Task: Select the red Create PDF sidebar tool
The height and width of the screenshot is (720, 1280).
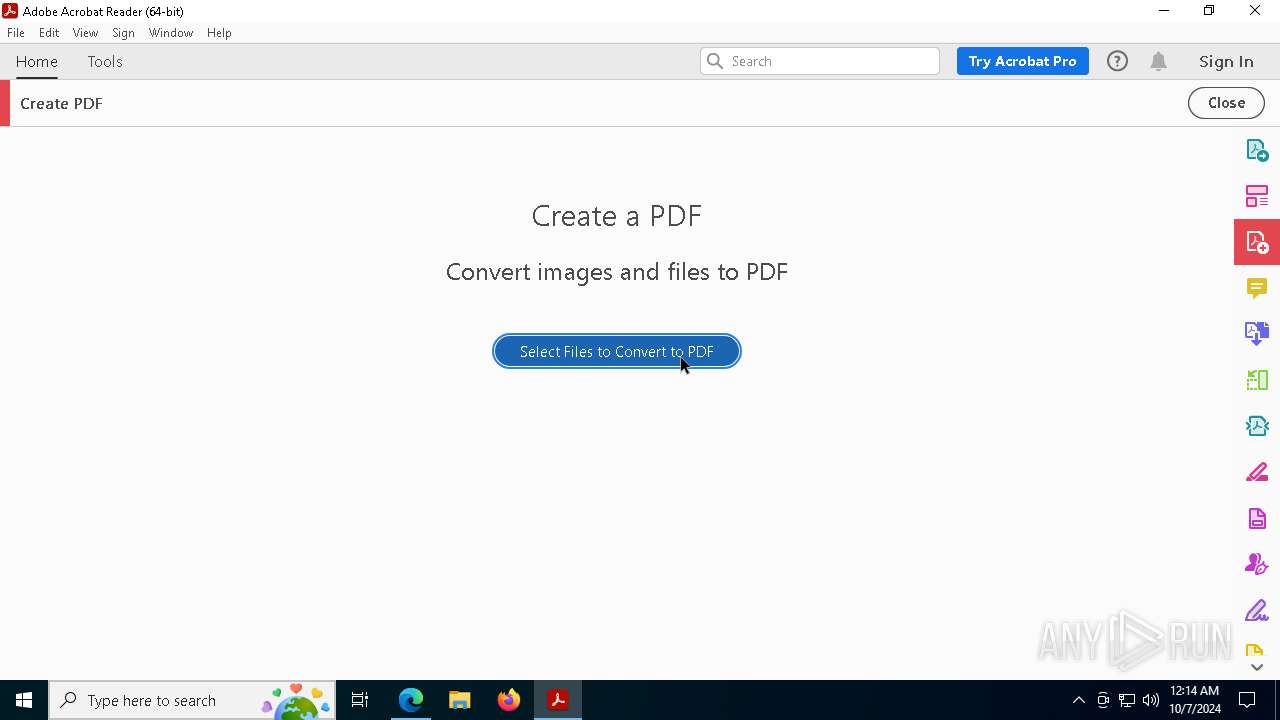Action: (1257, 242)
